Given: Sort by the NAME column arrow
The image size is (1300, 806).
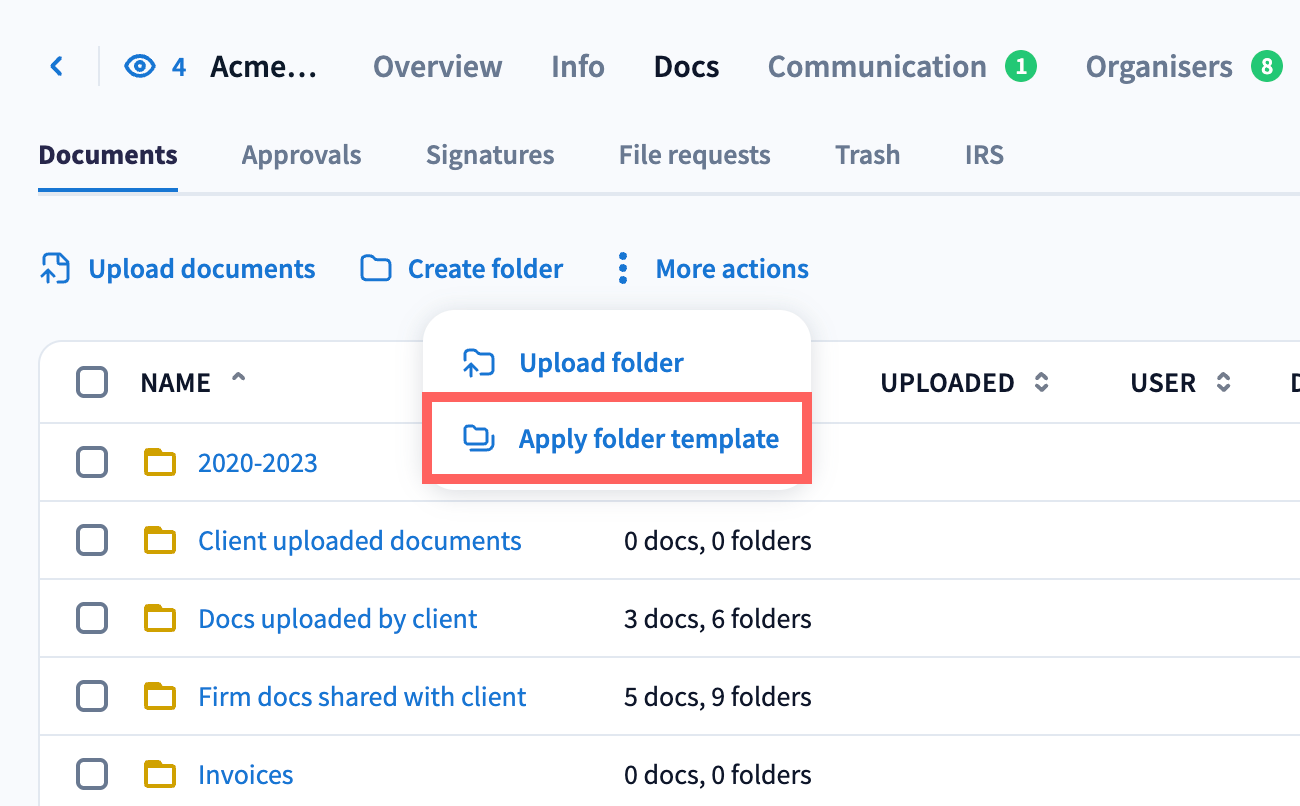Looking at the screenshot, I should pos(238,380).
